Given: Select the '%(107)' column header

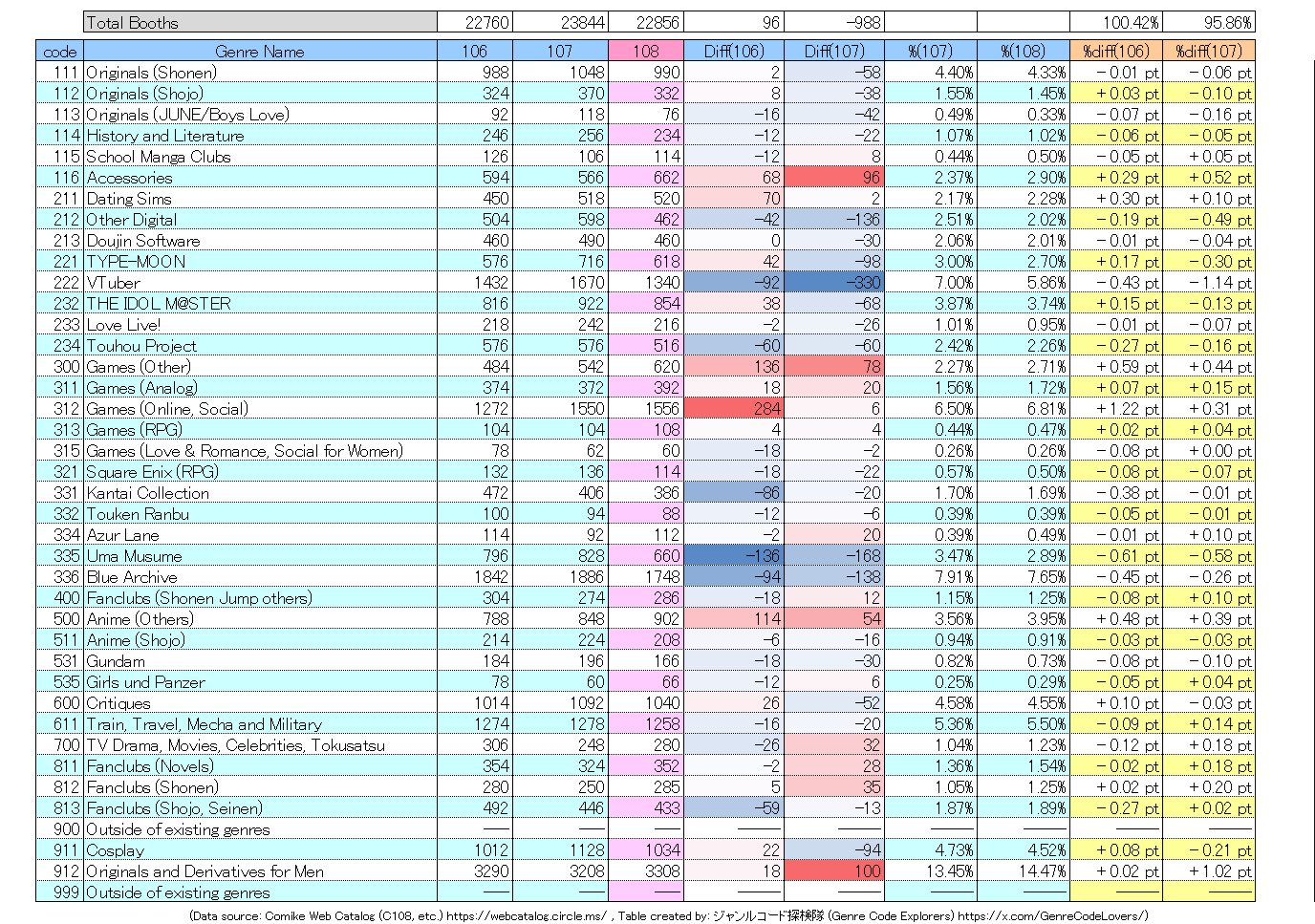Looking at the screenshot, I should point(930,52).
